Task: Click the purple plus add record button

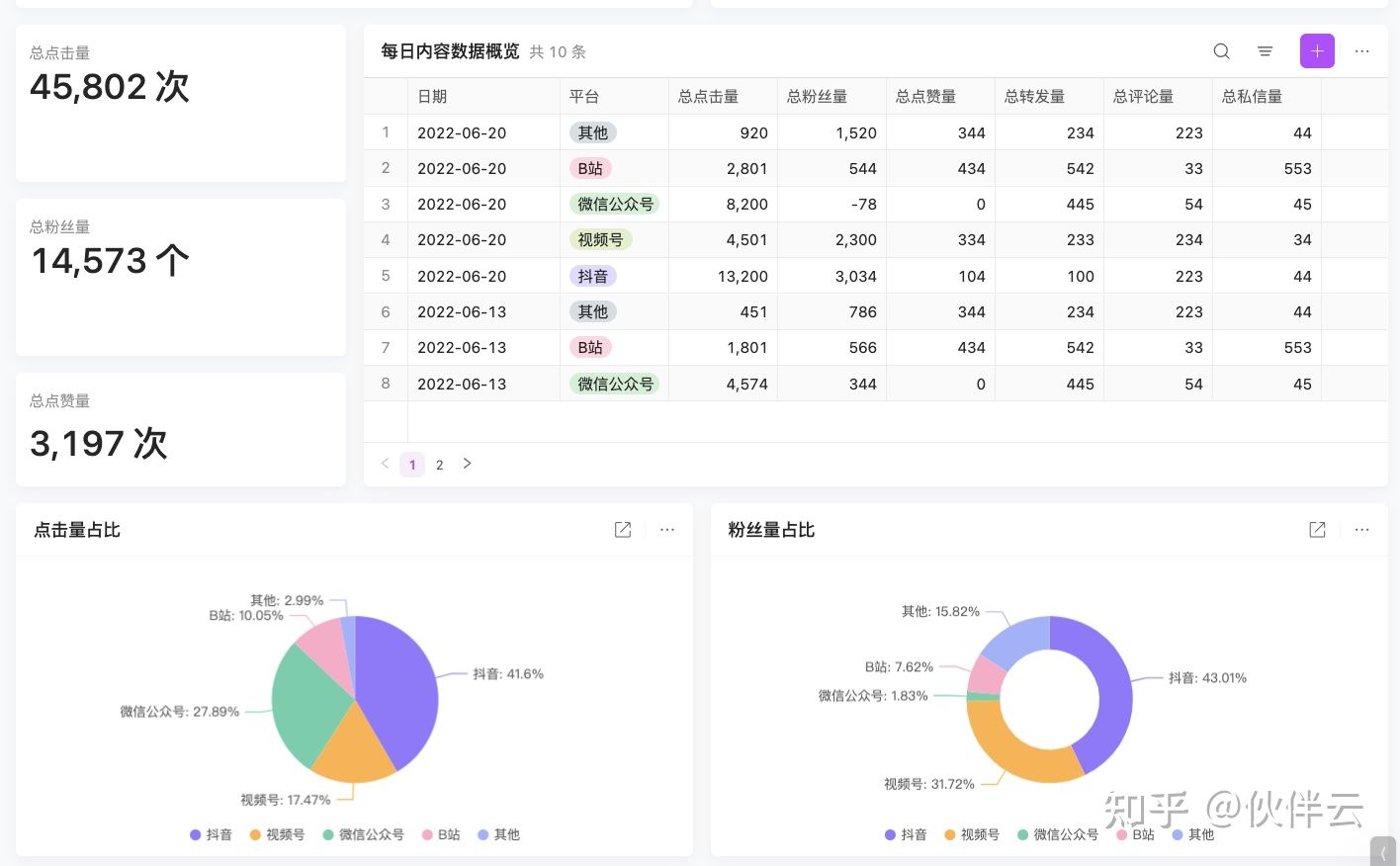Action: [1317, 51]
